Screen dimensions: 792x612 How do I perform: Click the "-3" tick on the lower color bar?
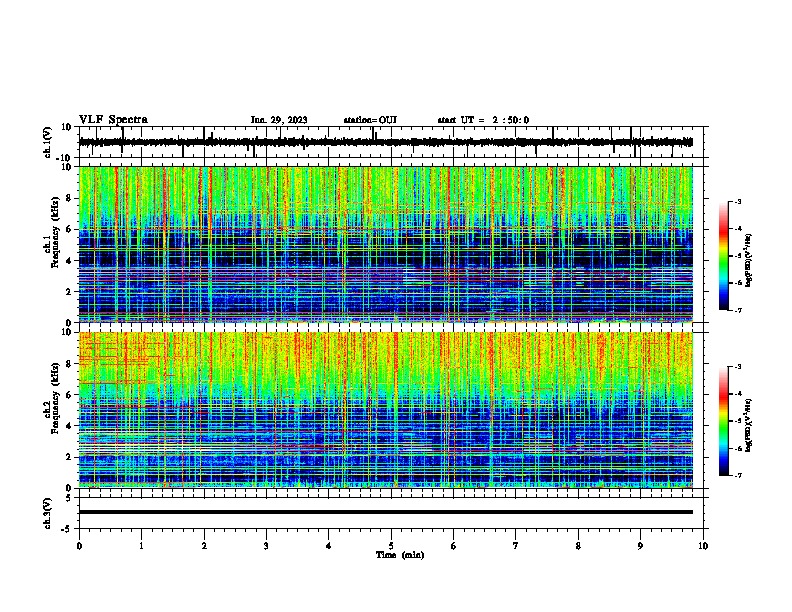tap(738, 367)
